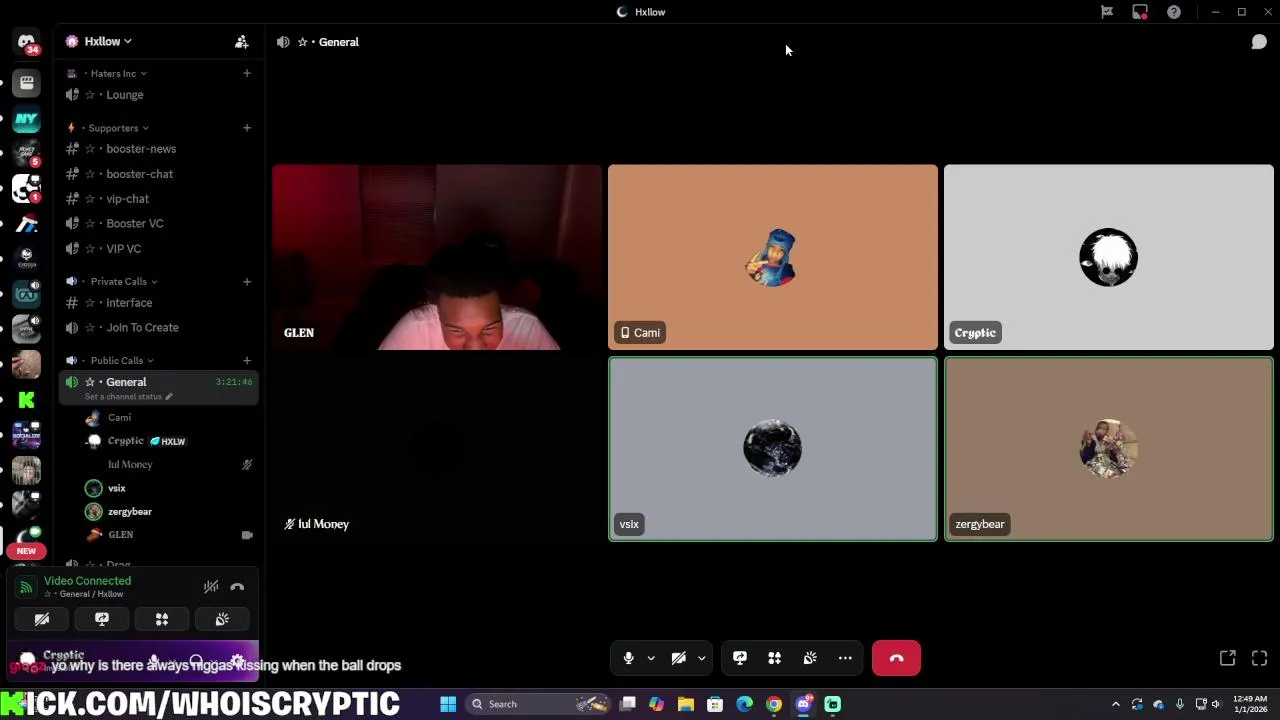Image resolution: width=1280 pixels, height=720 pixels.
Task: Select General voice channel in sidebar
Action: click(x=125, y=382)
